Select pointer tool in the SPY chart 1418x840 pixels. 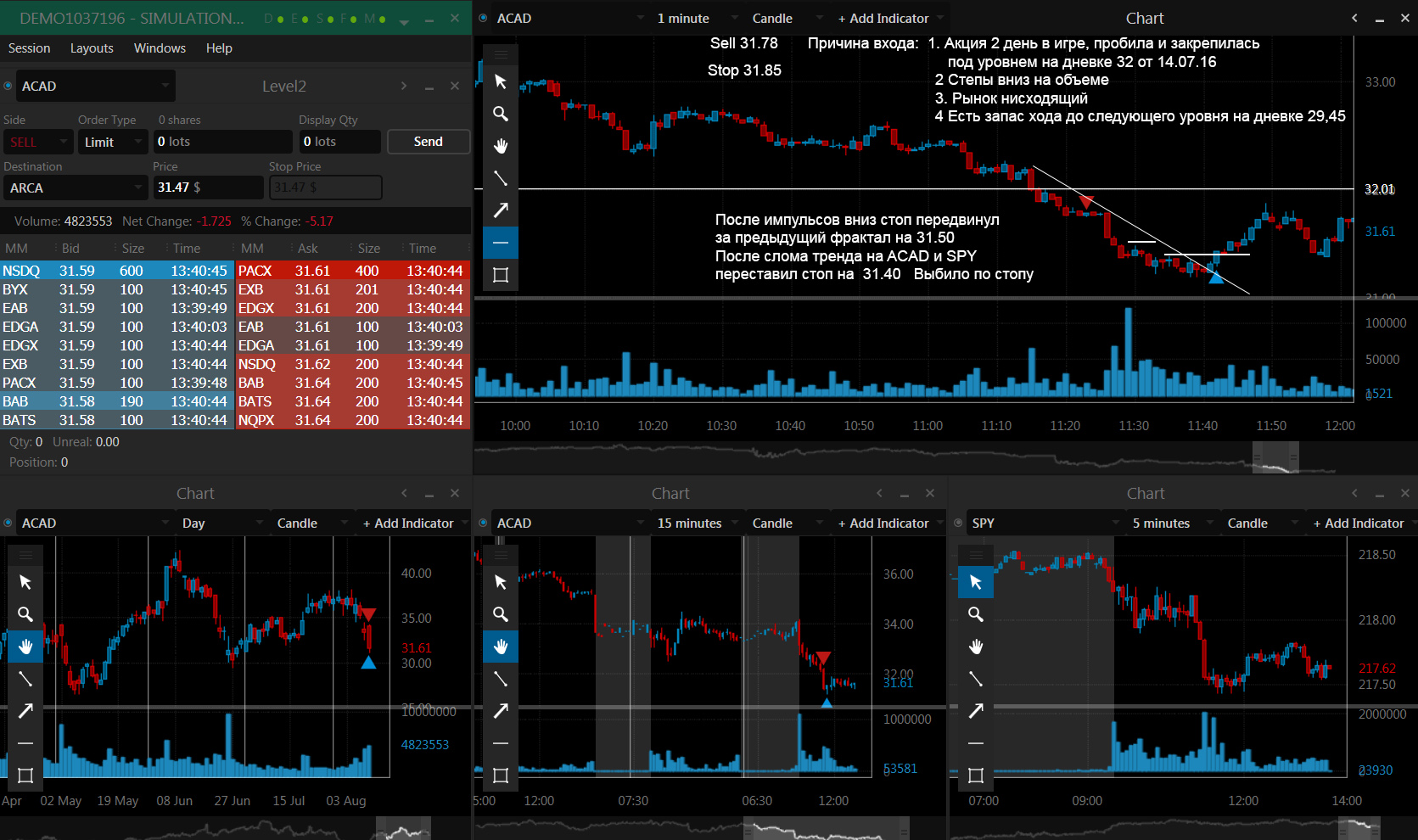click(976, 582)
